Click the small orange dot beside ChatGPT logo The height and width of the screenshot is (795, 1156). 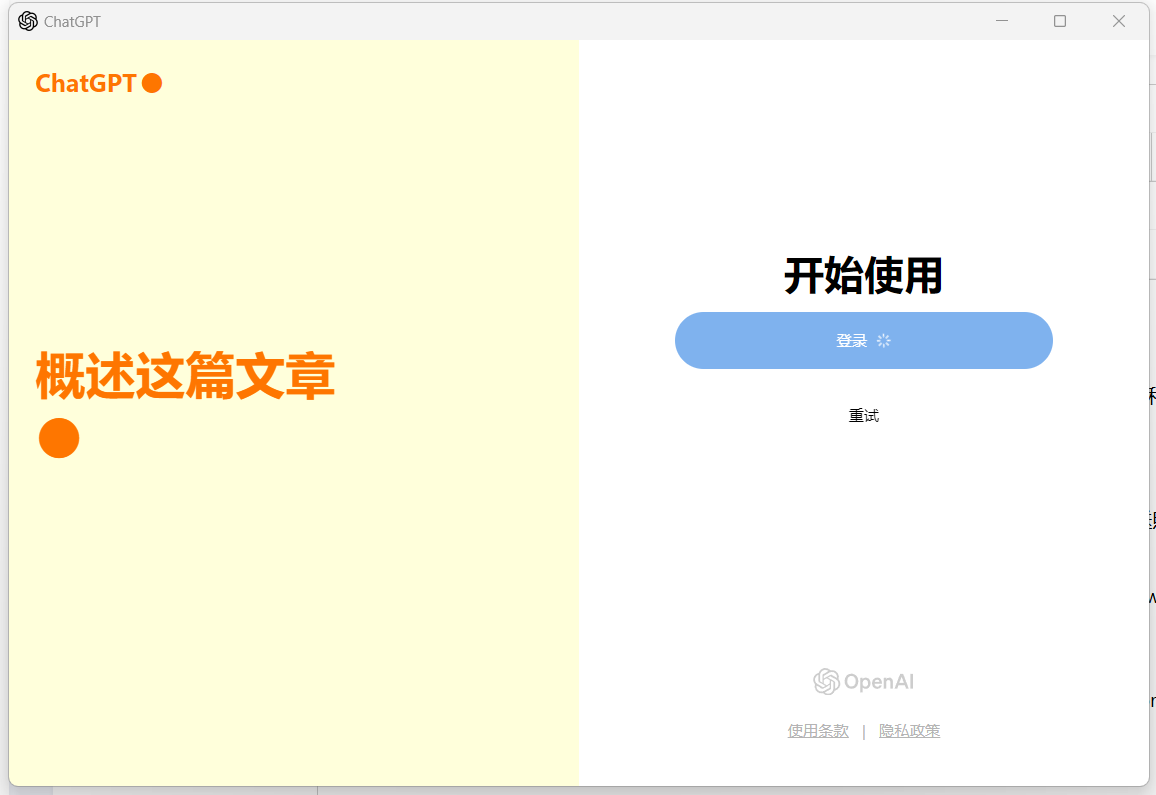152,83
